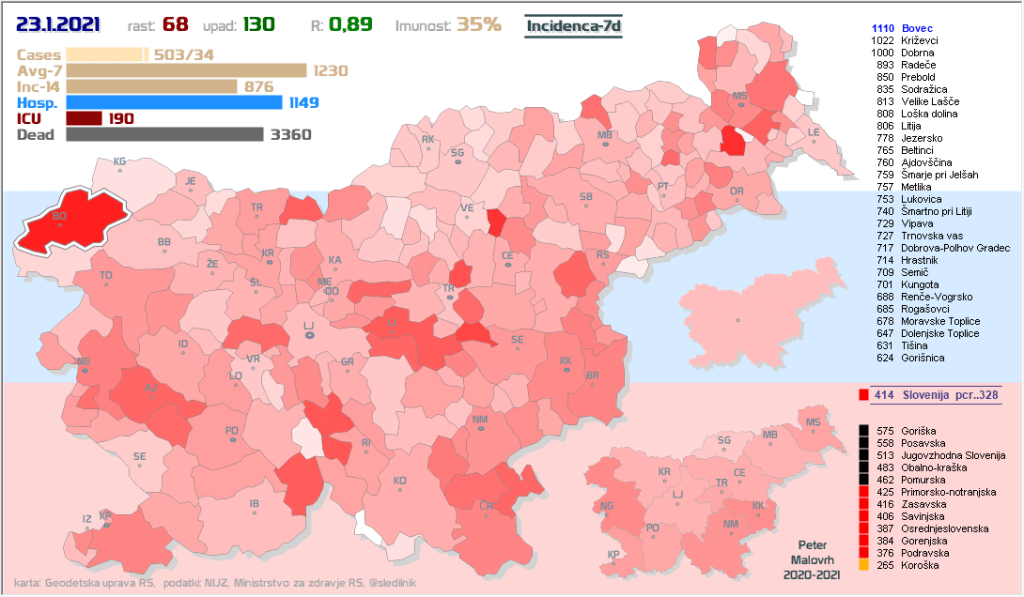This screenshot has width=1024, height=597.
Task: Click the black swatch beside Goriška
Action: (x=863, y=430)
